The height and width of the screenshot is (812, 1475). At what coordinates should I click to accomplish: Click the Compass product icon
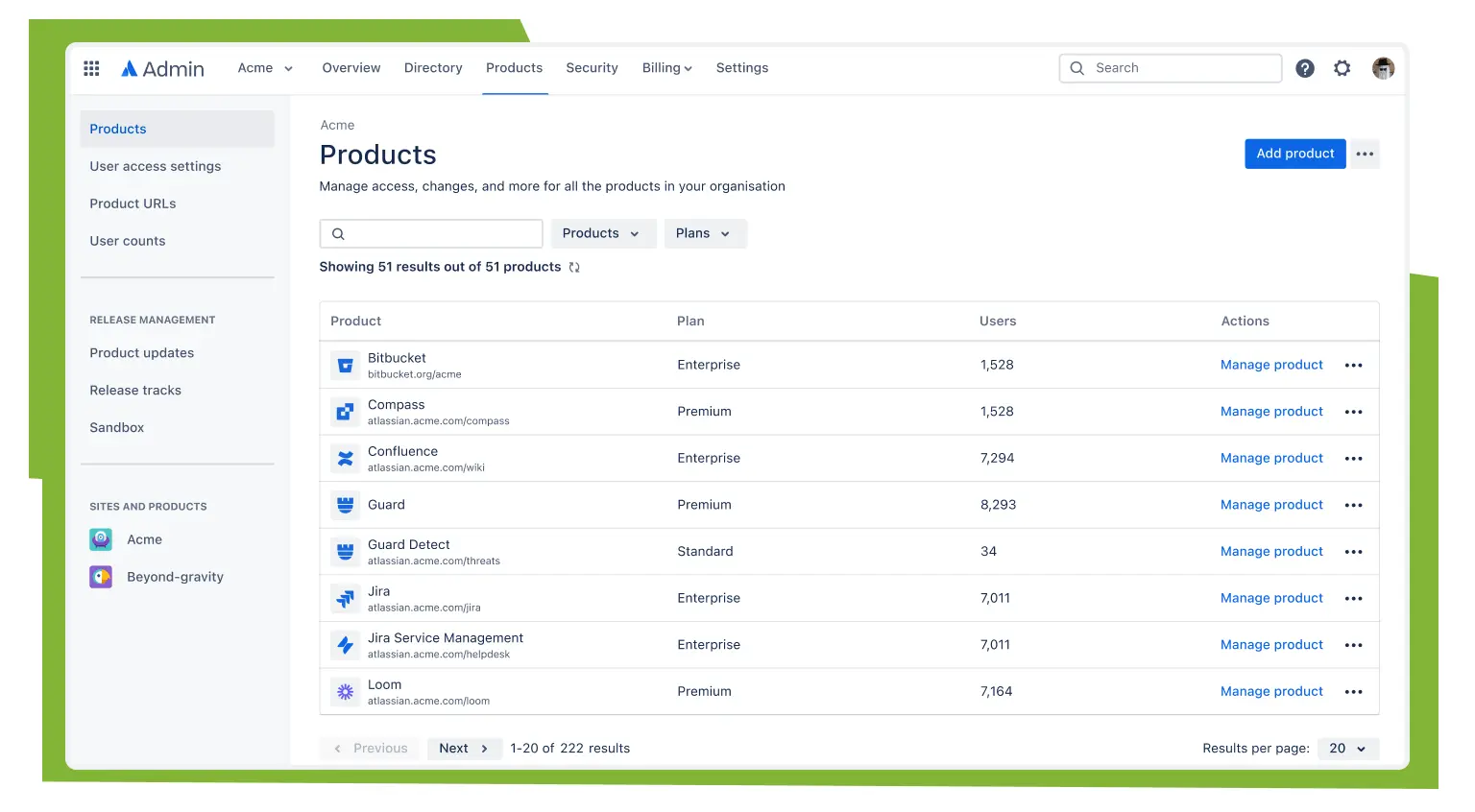[x=345, y=412]
